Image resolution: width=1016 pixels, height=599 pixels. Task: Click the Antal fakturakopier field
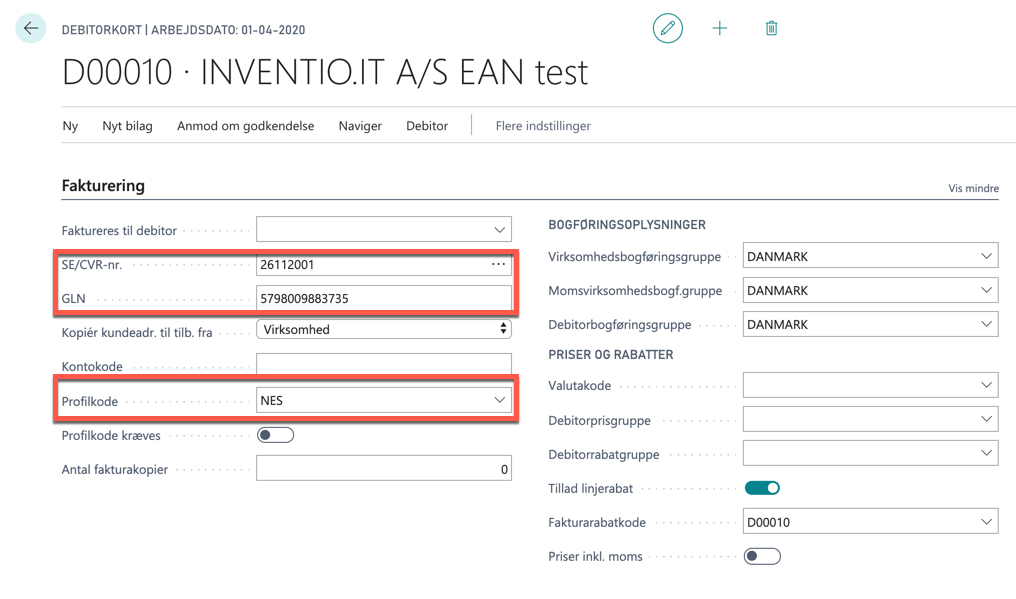tap(384, 469)
